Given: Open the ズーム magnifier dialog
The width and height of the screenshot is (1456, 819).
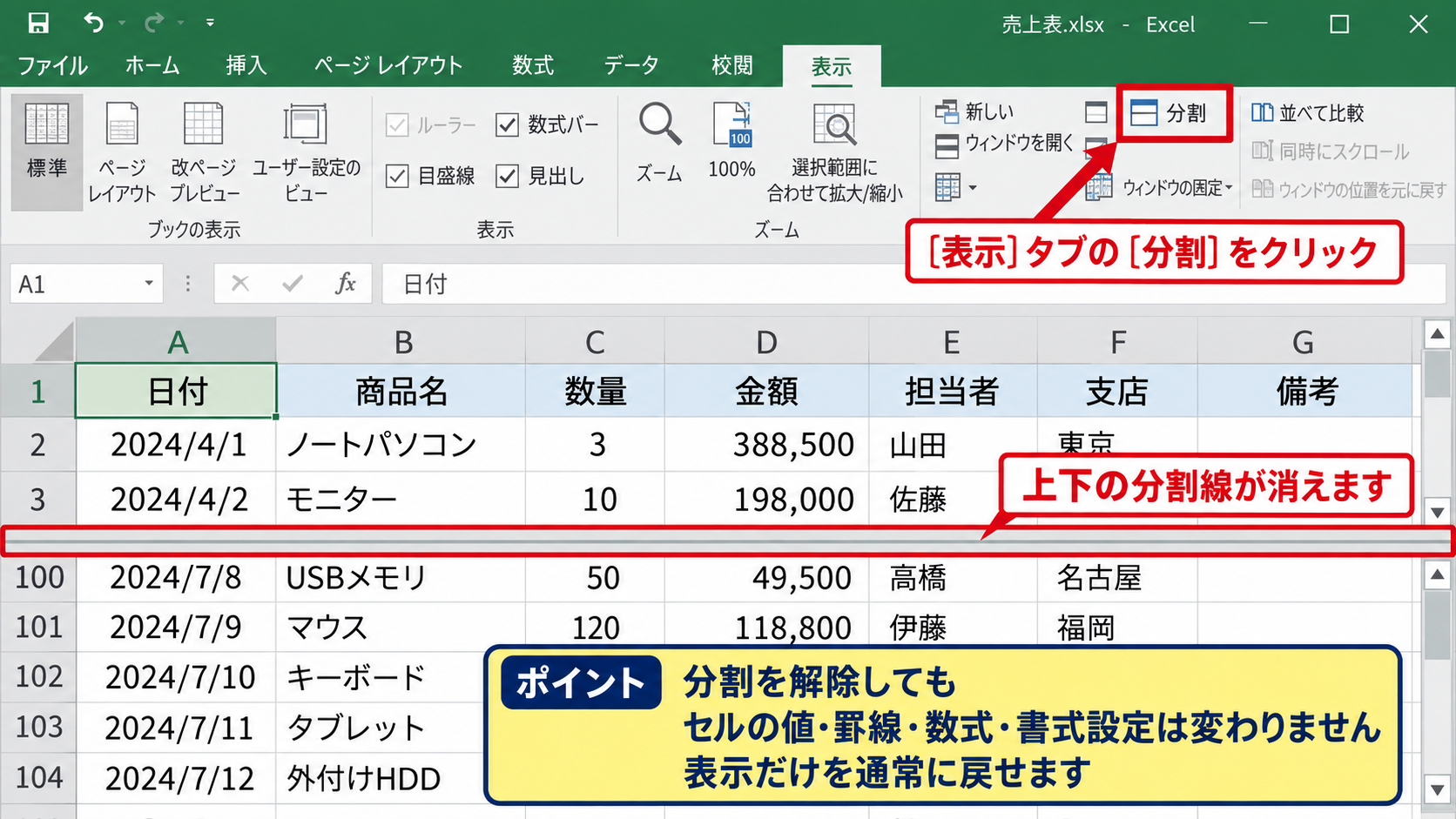Looking at the screenshot, I should tap(659, 143).
